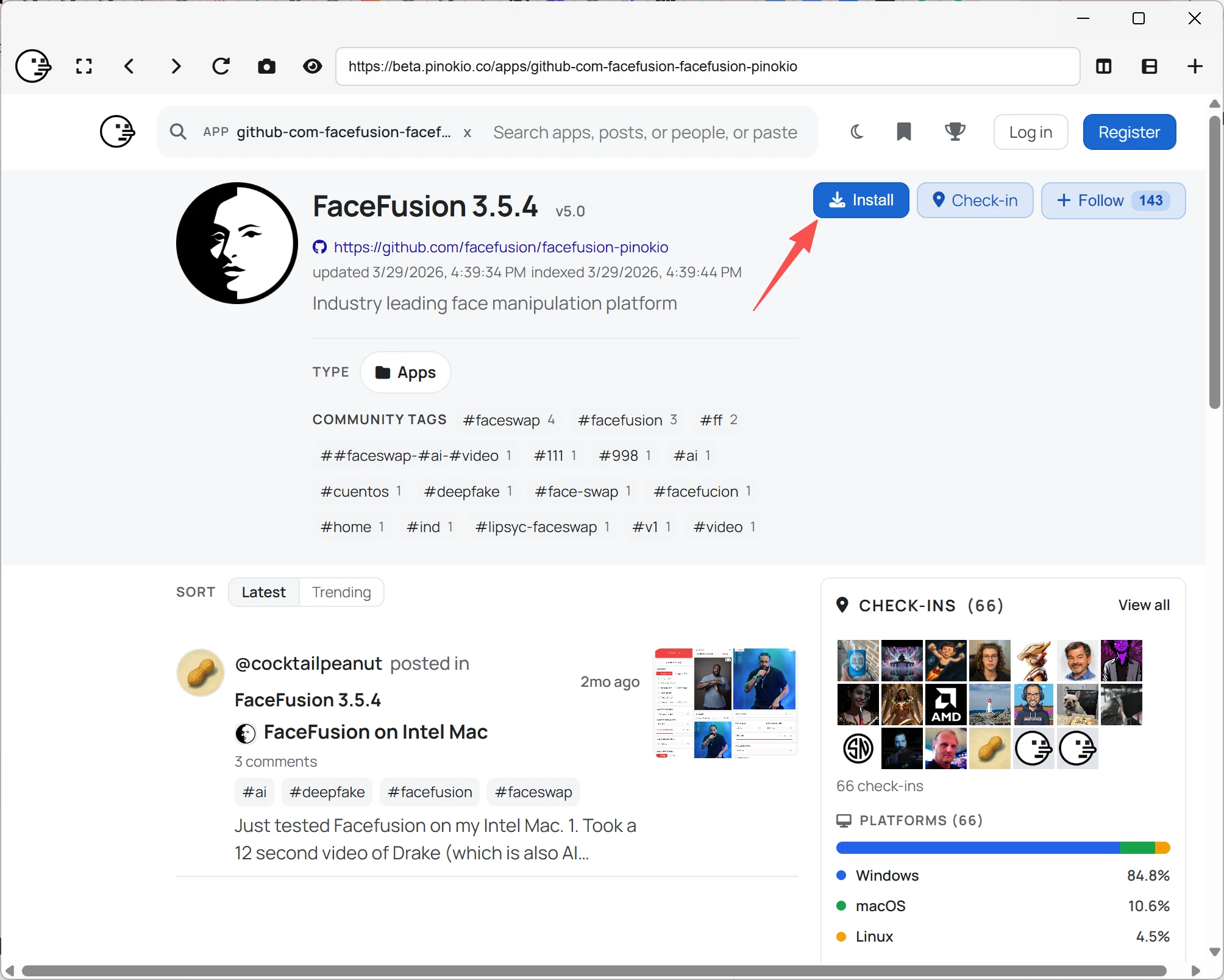
Task: Click the FaceFusion face logo image
Action: 237,243
